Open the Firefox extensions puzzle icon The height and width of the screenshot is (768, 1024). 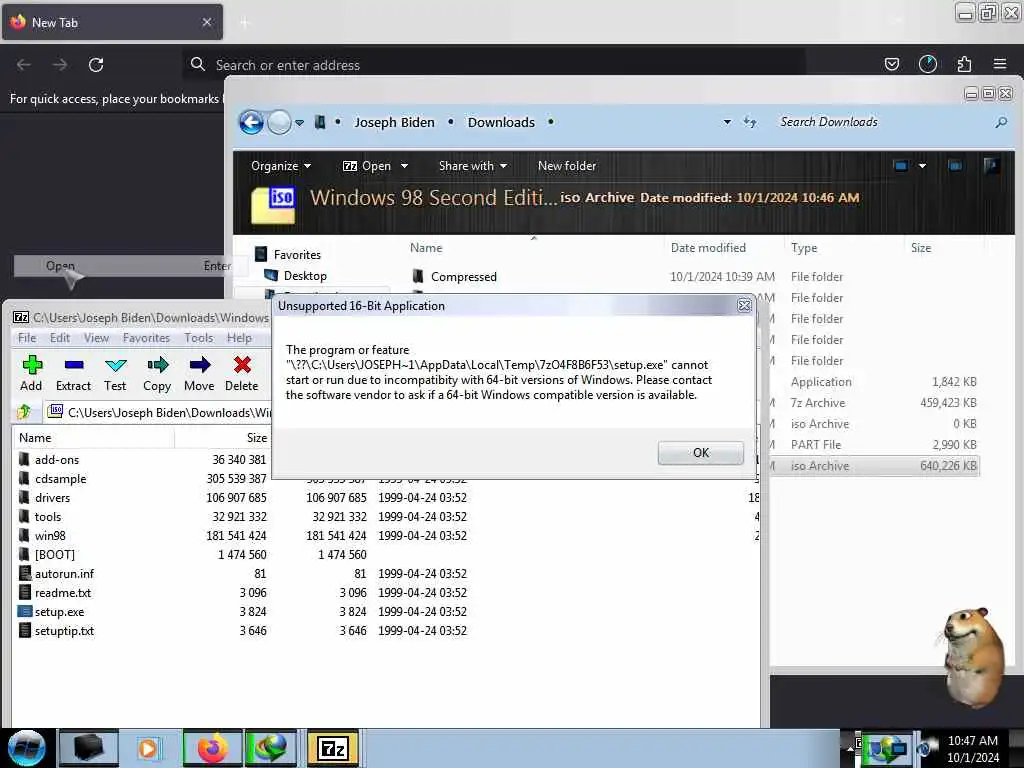964,64
